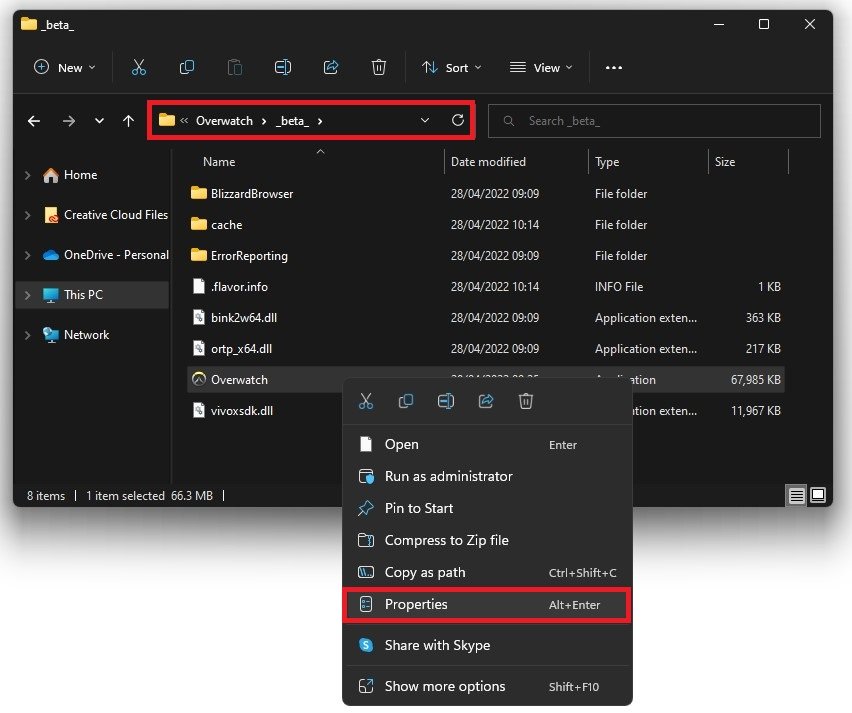Click the Delete trash icon in the toolbar

click(x=379, y=67)
